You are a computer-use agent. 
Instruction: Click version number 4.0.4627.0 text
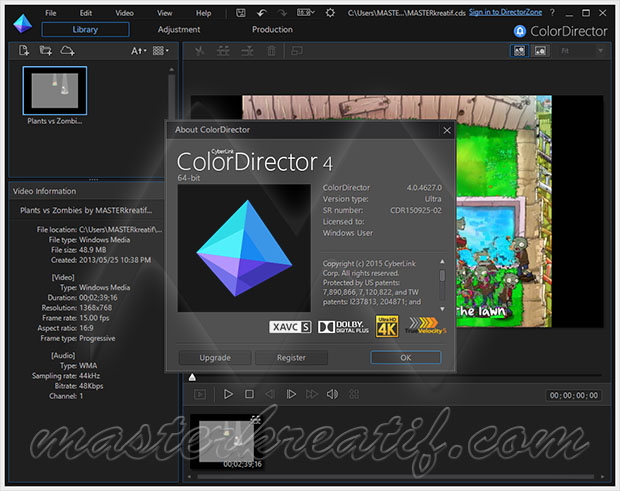click(424, 188)
